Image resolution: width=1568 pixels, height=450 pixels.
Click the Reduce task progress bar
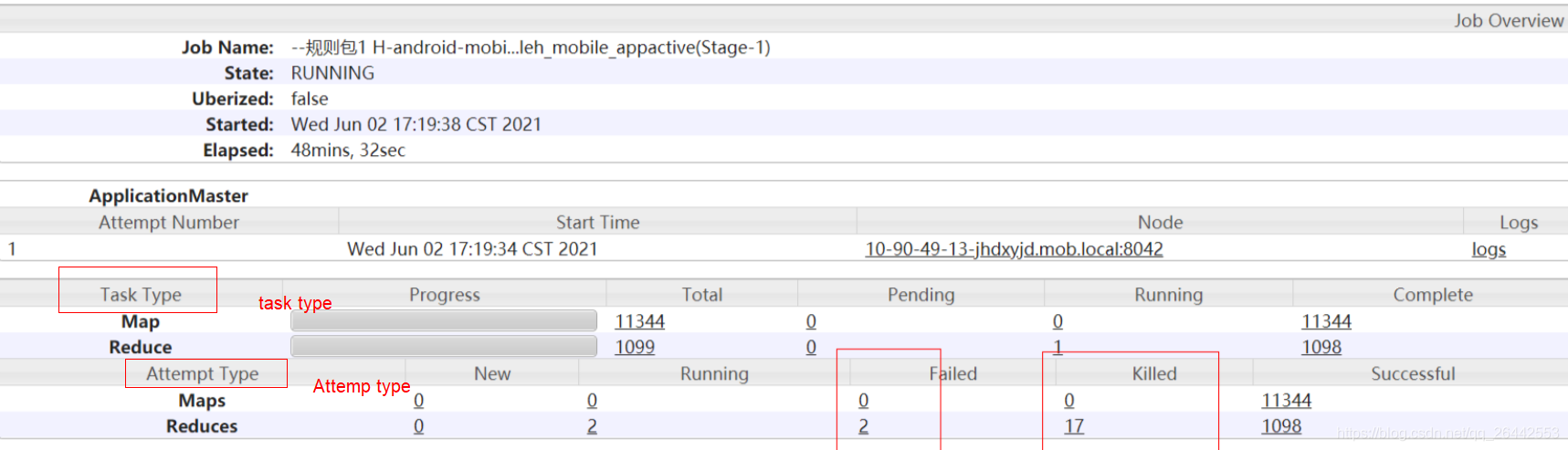[x=444, y=346]
